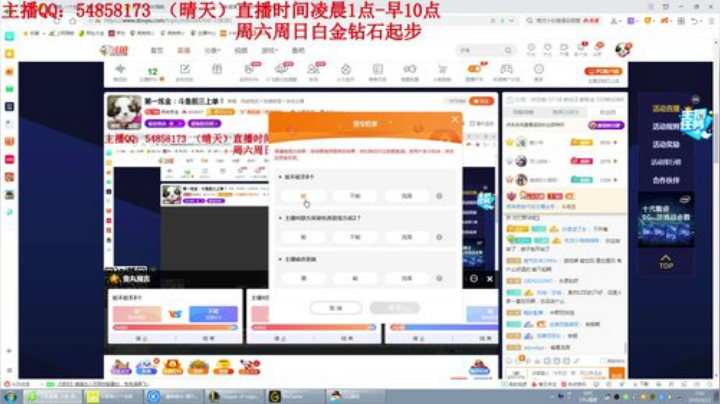Viewport: 720px width, 404px height.
Task: Open the user avatar in Douyu header
Action: [x=623, y=50]
